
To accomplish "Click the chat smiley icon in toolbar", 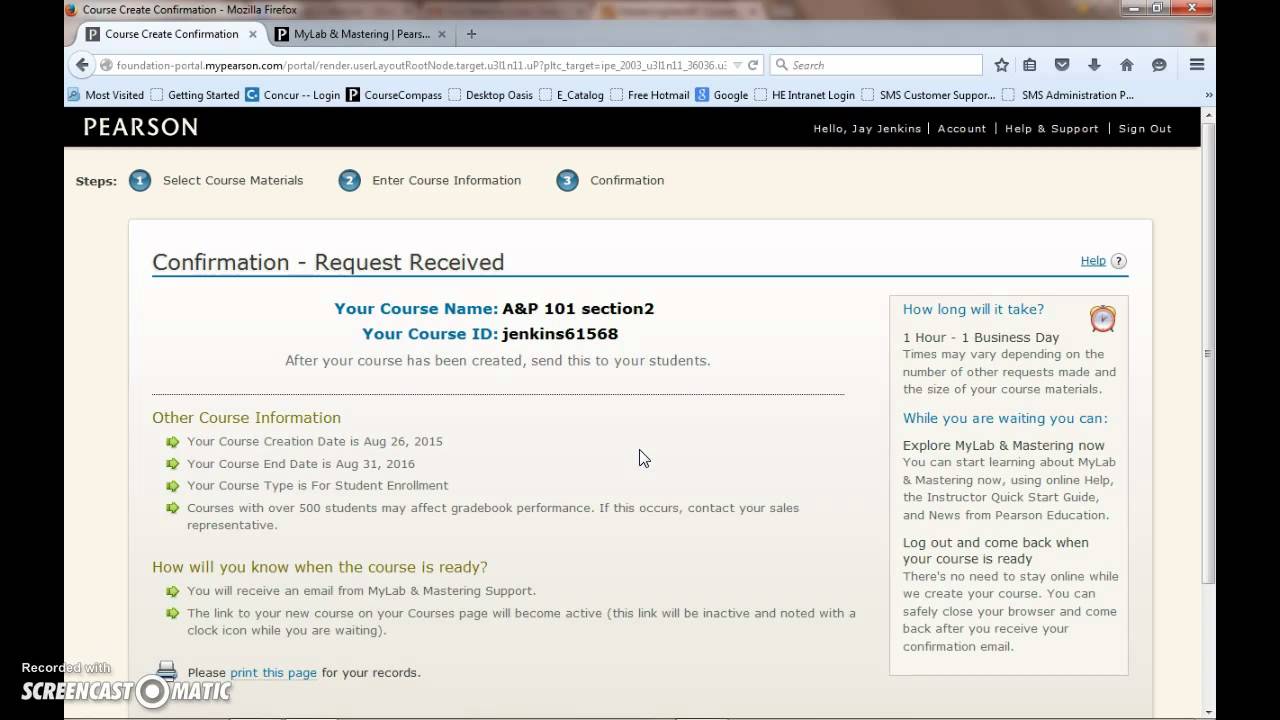I will (1159, 65).
